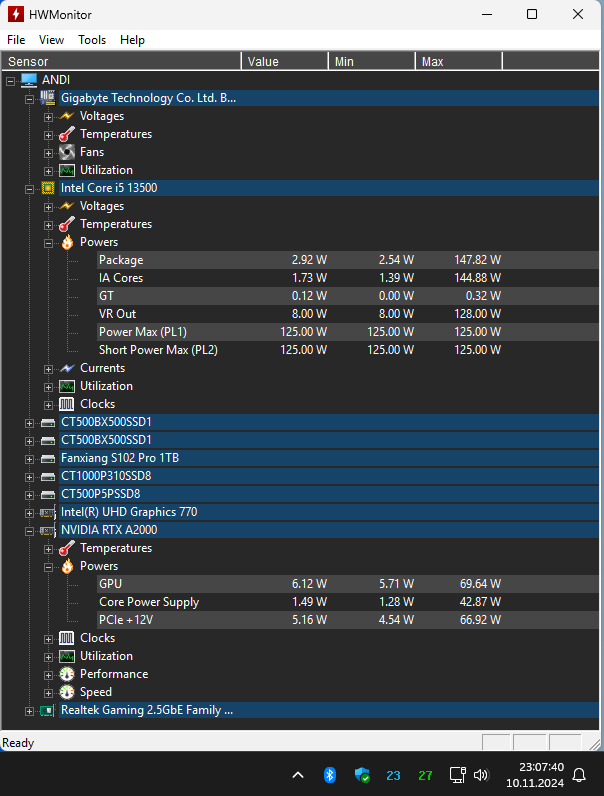The width and height of the screenshot is (604, 796).
Task: Collapse the ANDI root node
Action: click(10, 81)
